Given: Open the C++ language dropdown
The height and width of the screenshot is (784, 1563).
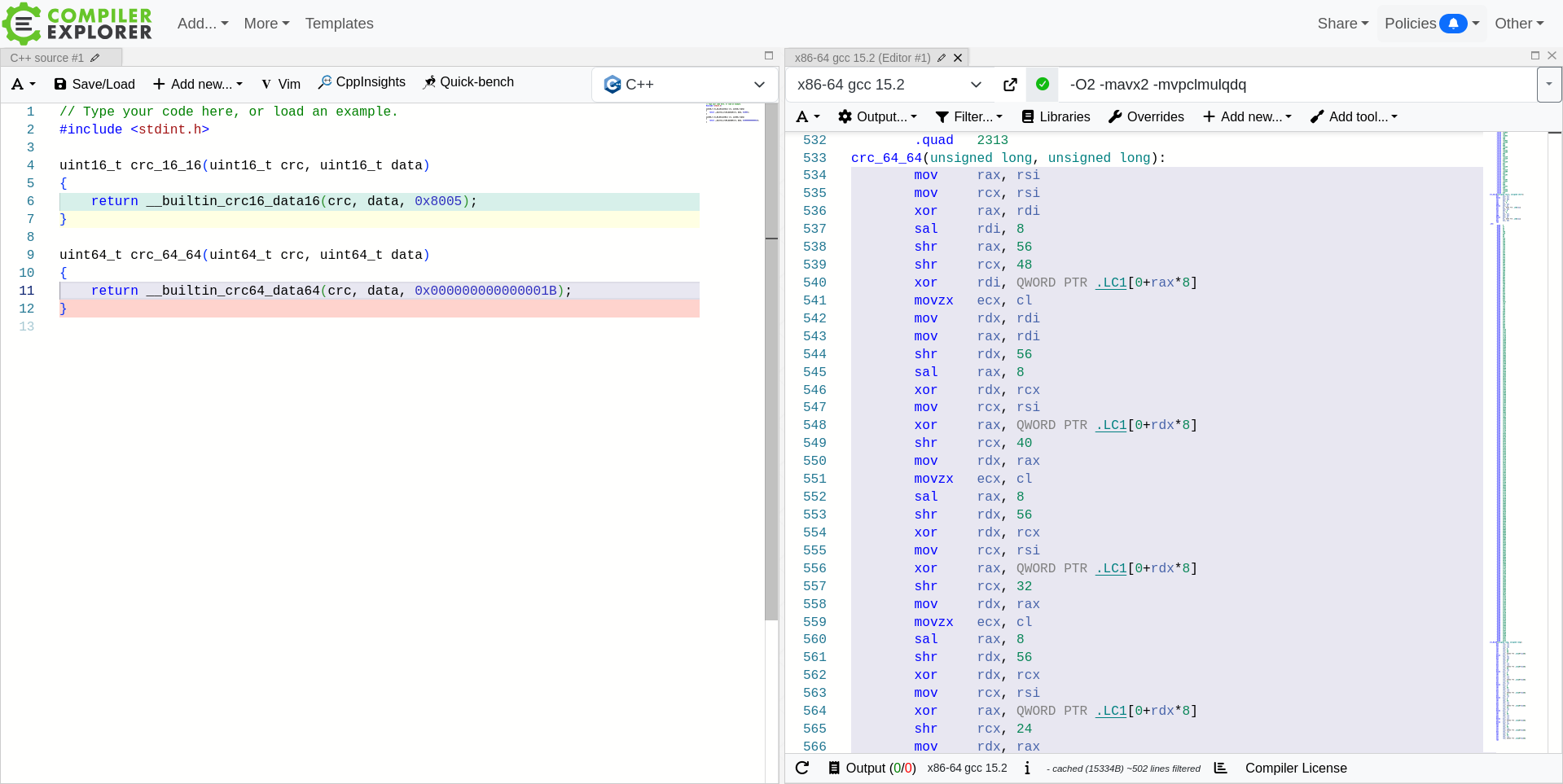Looking at the screenshot, I should [684, 85].
